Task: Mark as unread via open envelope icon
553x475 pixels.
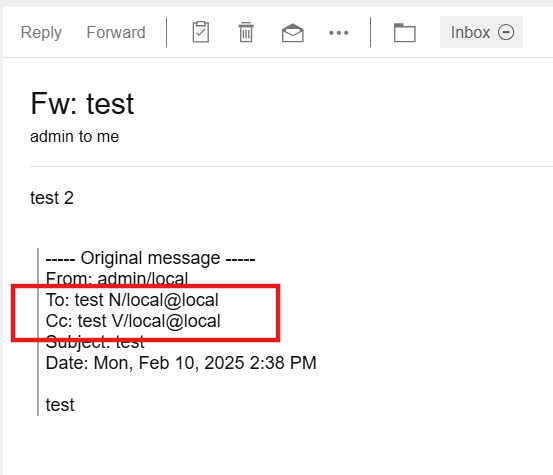Action: tap(293, 33)
